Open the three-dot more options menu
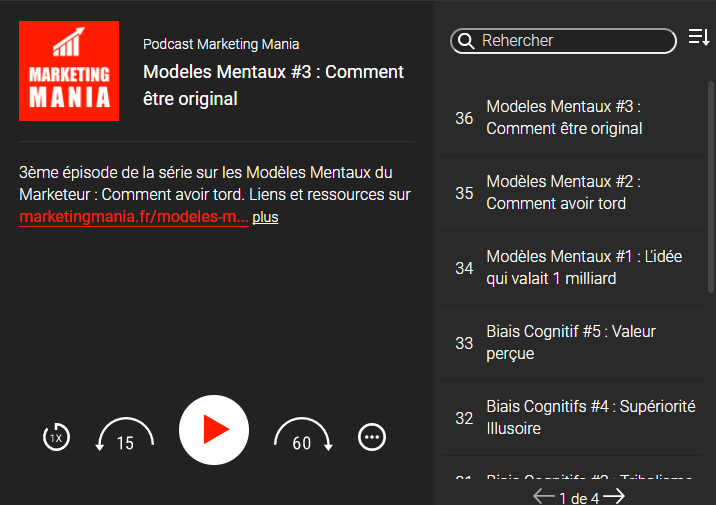Viewport: 716px width, 505px height. [372, 437]
